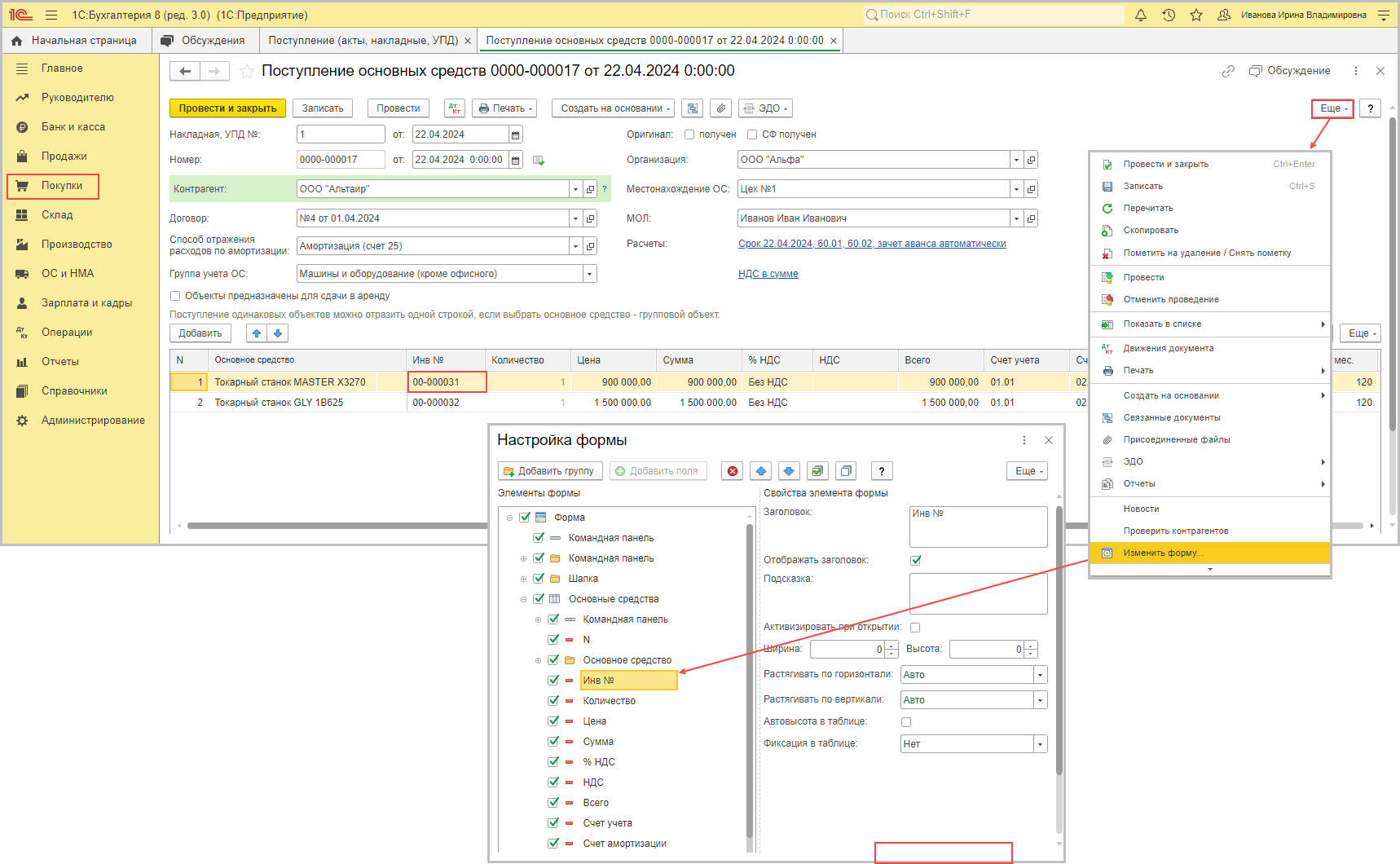
Task: Click the Dt/Kt document movements toolbar icon
Action: [x=455, y=108]
